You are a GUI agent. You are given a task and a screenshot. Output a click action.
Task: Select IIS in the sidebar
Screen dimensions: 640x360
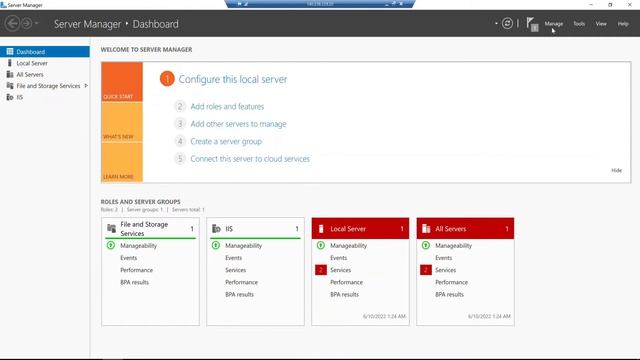point(45,97)
